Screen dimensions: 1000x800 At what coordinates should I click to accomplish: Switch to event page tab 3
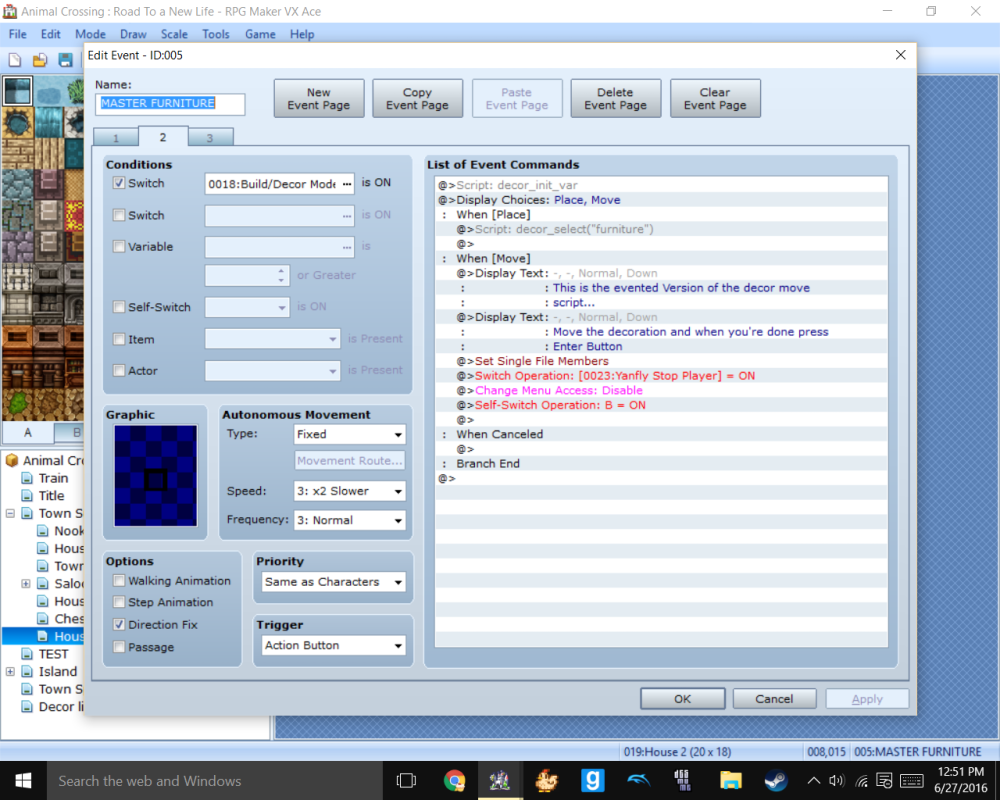(x=210, y=138)
